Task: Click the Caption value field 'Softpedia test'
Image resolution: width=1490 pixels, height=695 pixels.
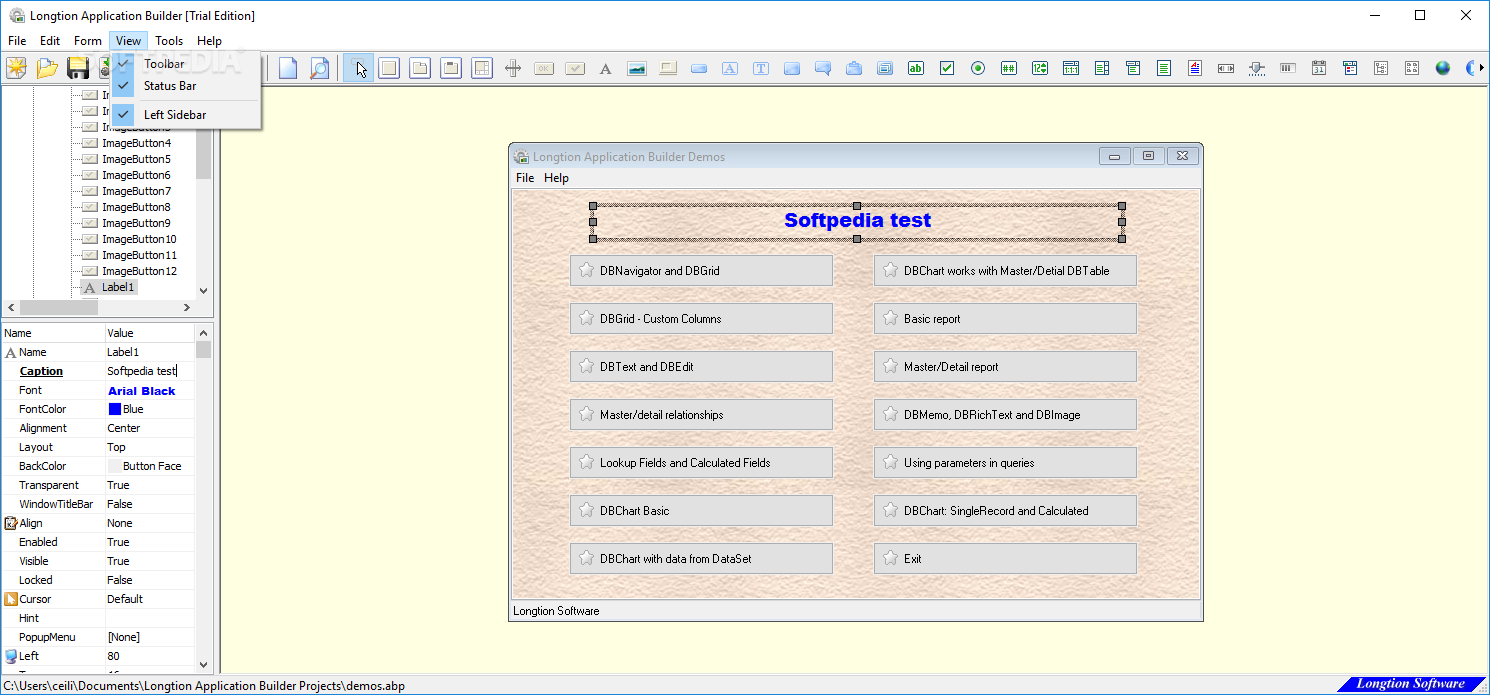Action: point(150,371)
